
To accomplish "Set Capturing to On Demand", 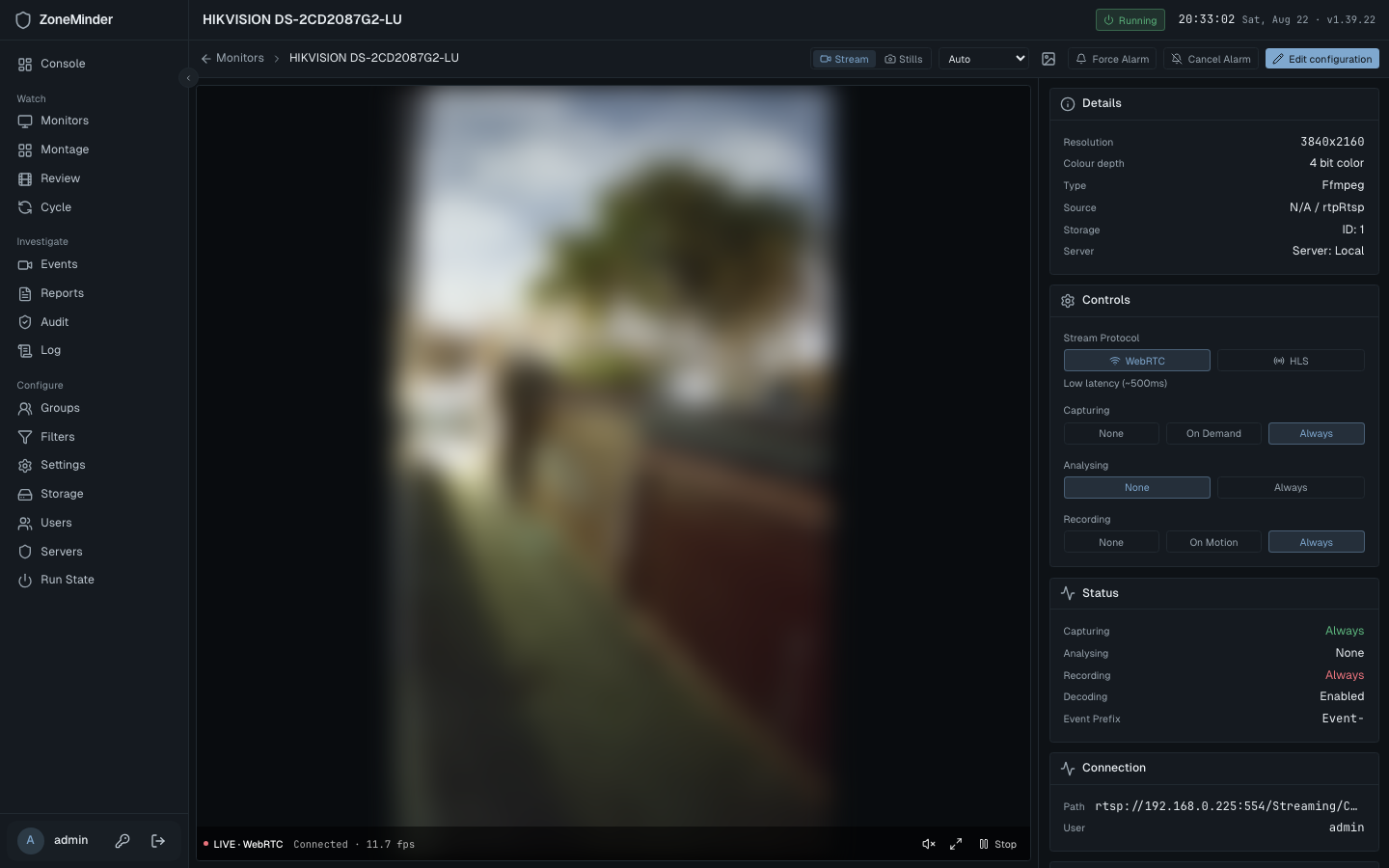I will click(1213, 434).
